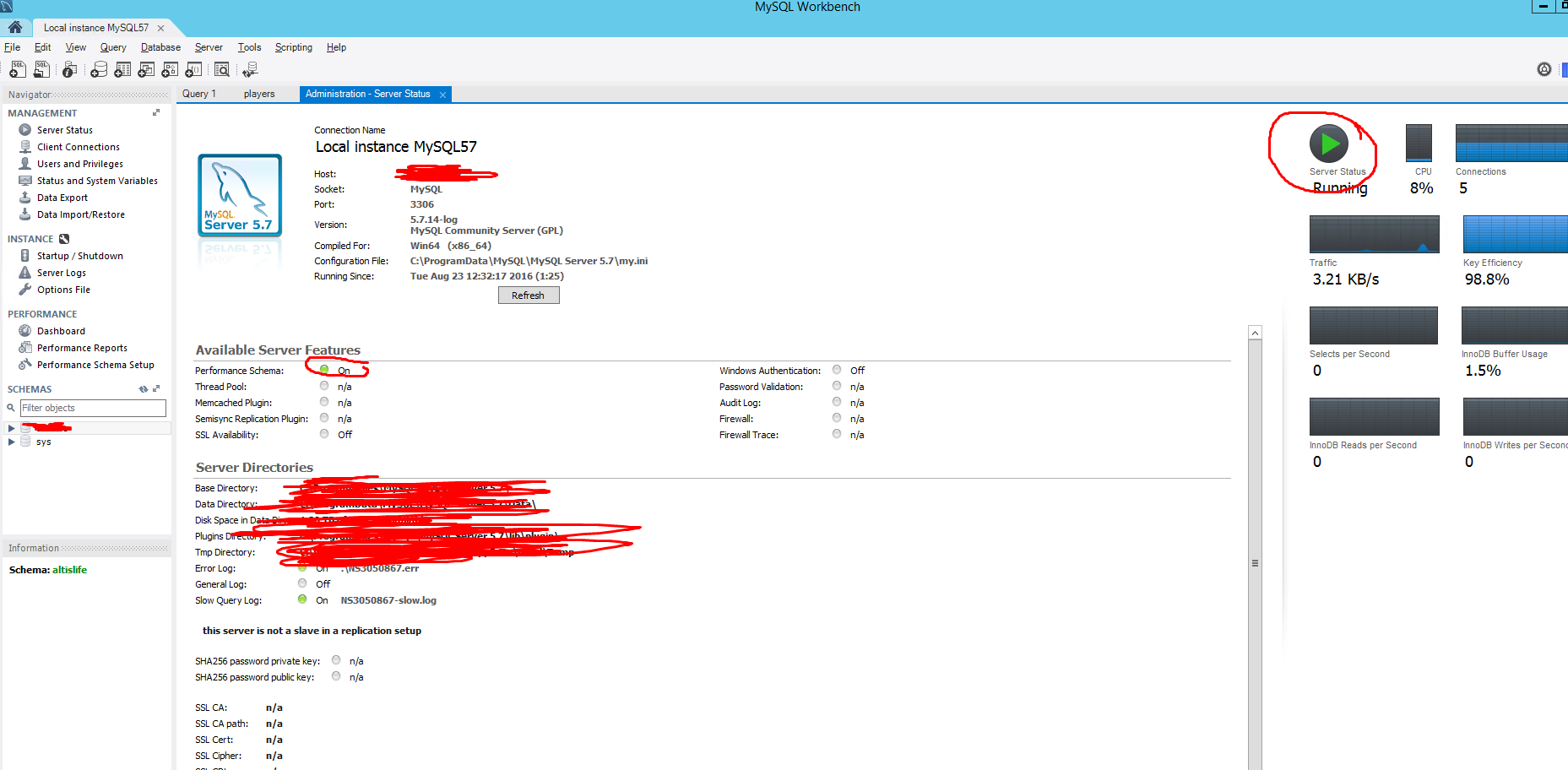This screenshot has height=770, width=1568.
Task: Open Performance Schema Setup
Action: [95, 365]
